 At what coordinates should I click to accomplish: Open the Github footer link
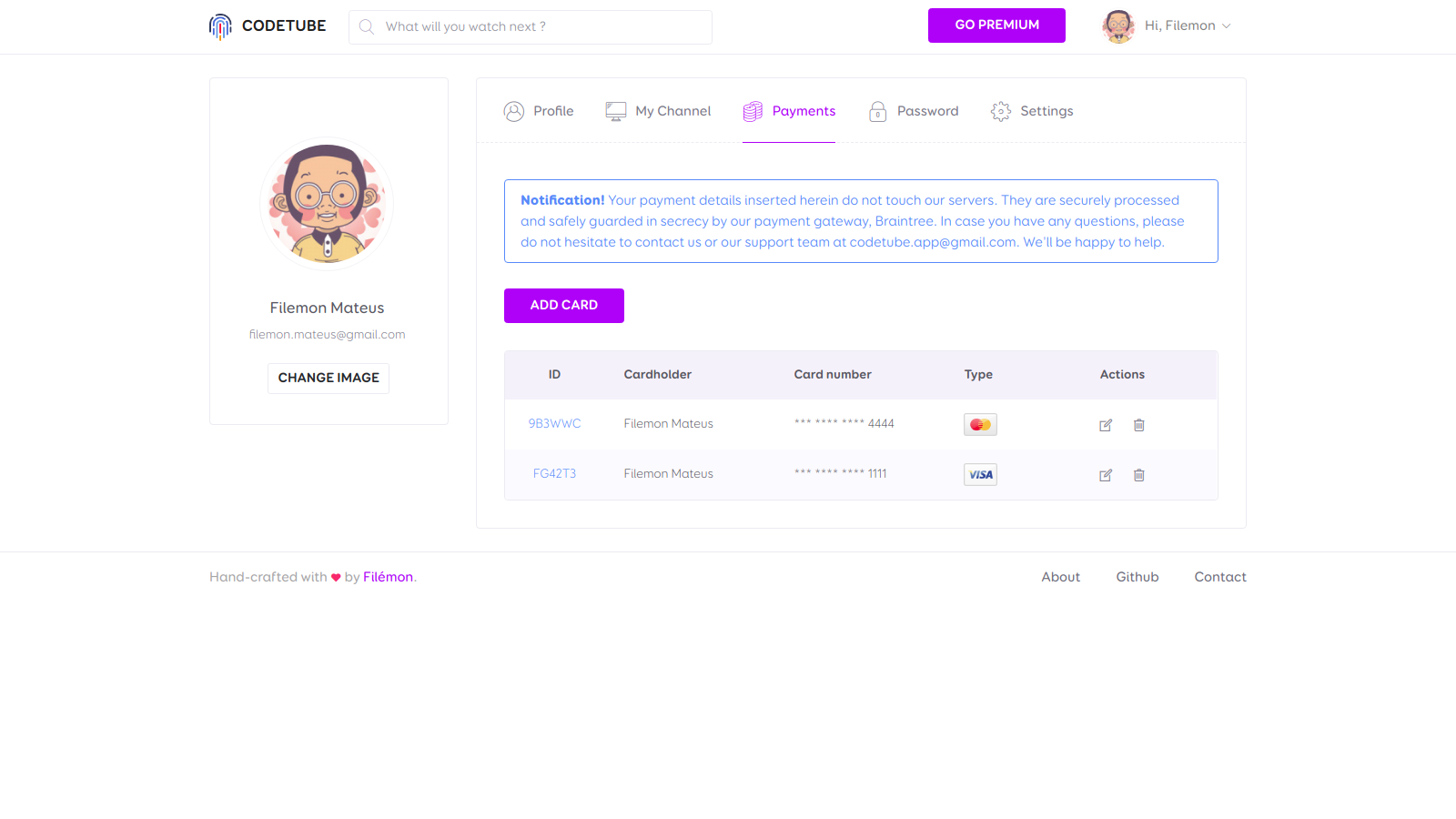click(1137, 576)
